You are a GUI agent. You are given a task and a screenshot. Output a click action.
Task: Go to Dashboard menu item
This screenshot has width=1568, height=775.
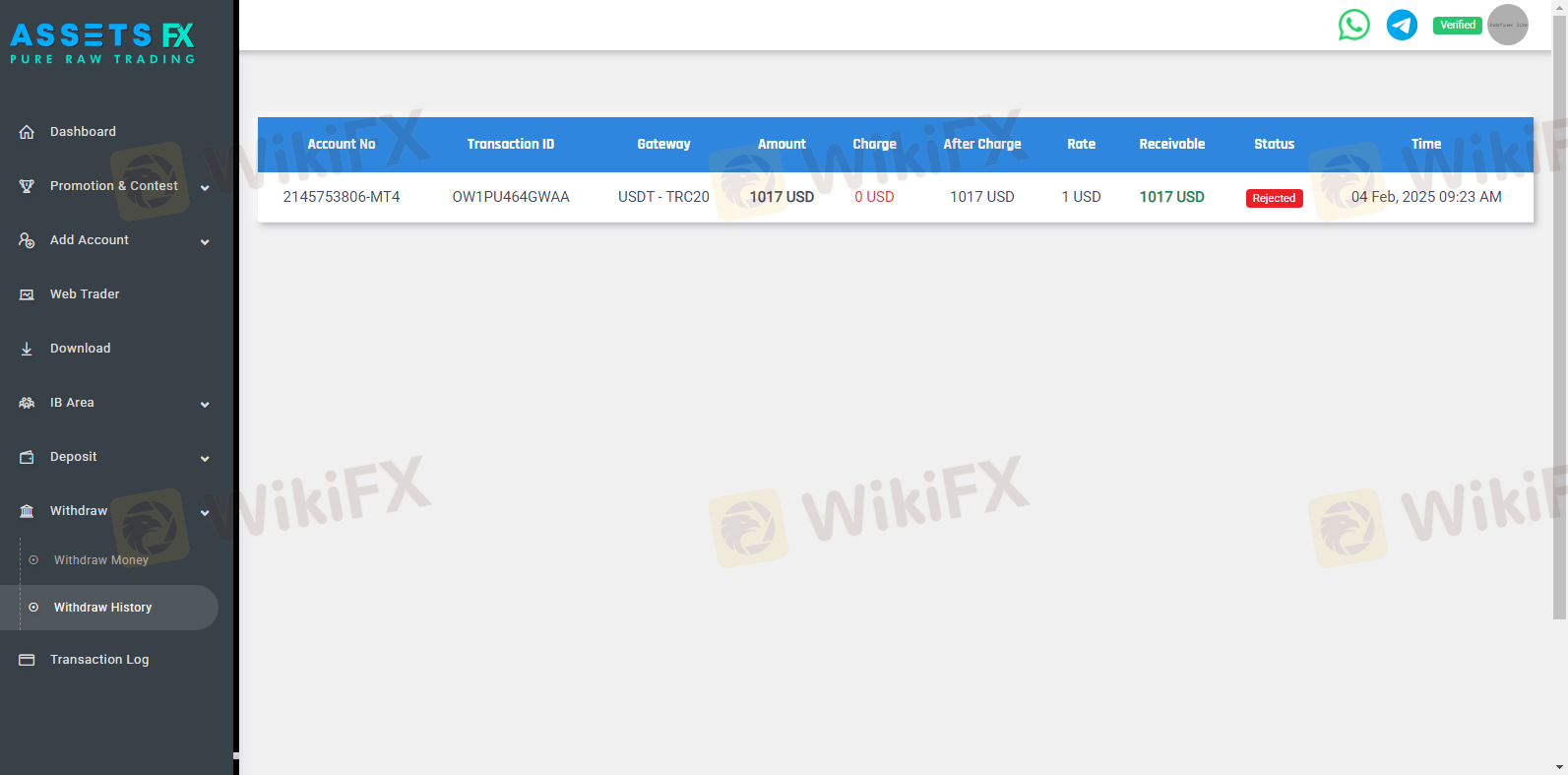coord(83,132)
